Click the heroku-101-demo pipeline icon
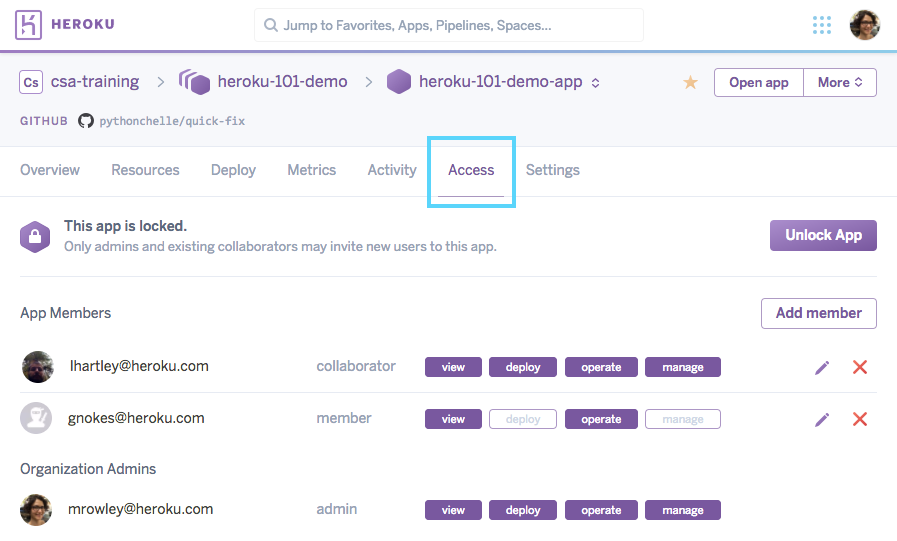 (195, 82)
